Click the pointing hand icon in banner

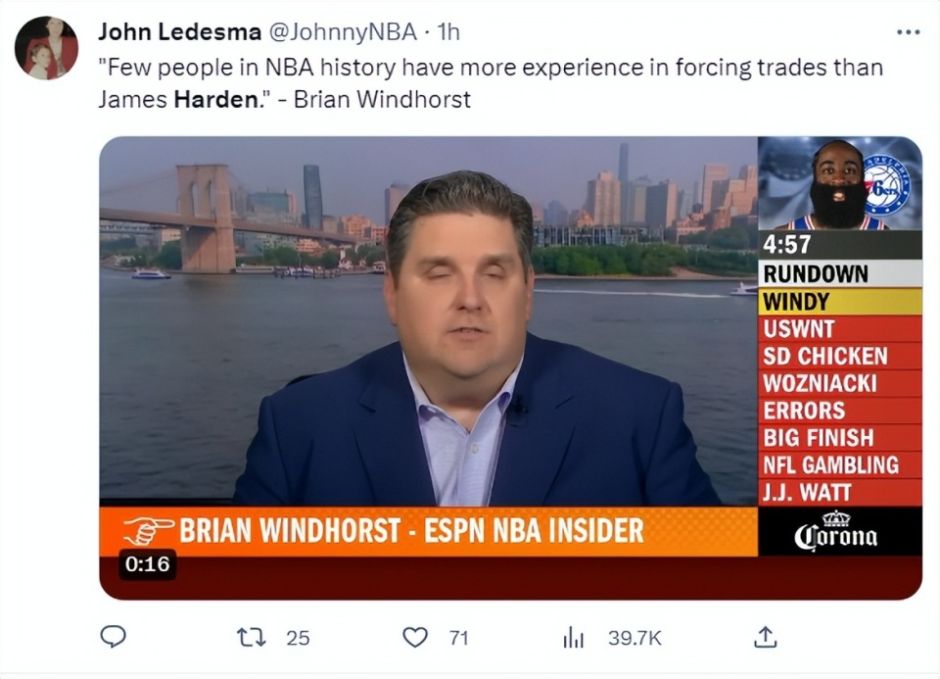pos(148,530)
